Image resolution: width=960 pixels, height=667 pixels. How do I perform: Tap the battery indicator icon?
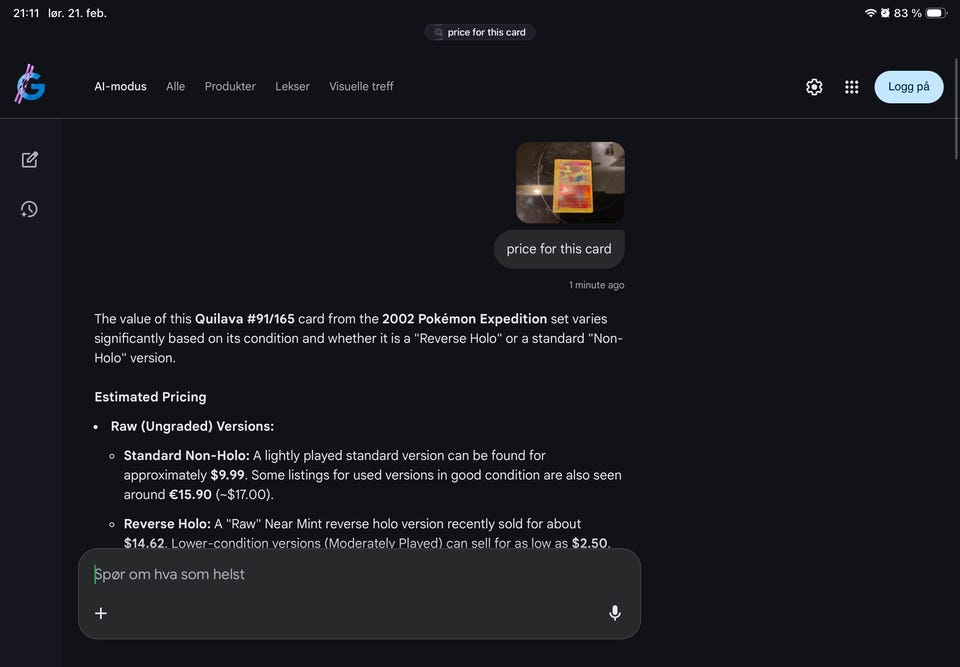[x=936, y=13]
